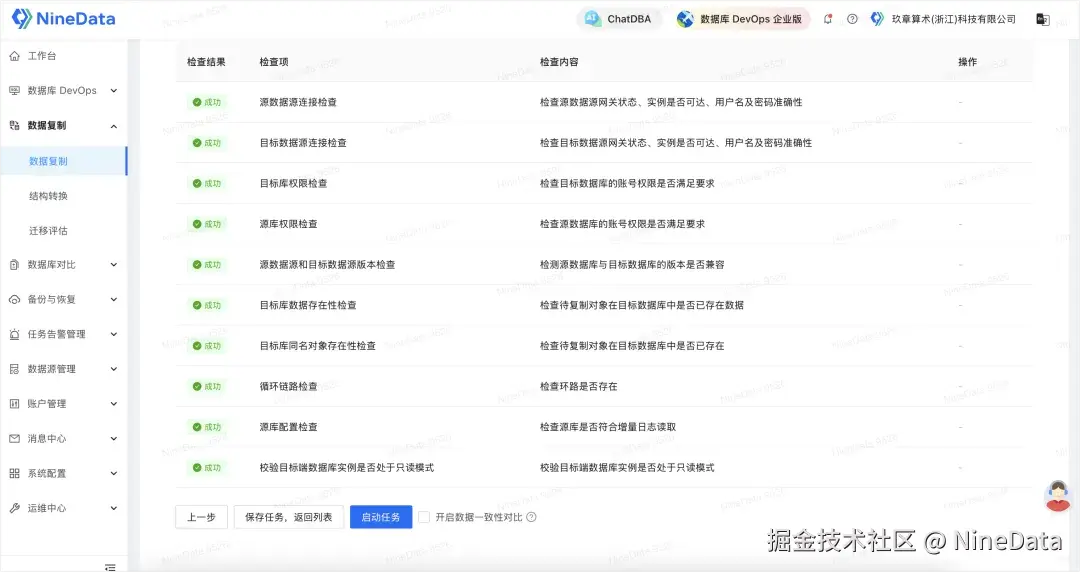Click the 检查结果 column header
Viewport: 1080px width, 572px height.
click(x=206, y=62)
